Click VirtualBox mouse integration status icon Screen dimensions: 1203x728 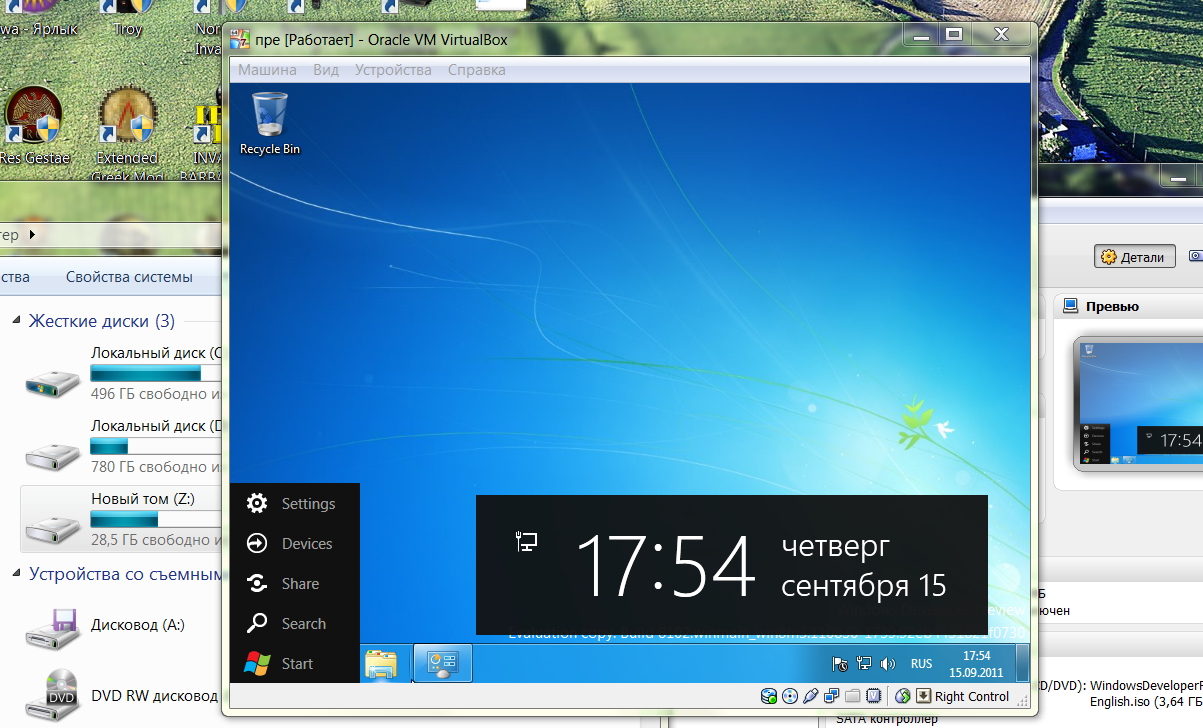[x=903, y=697]
